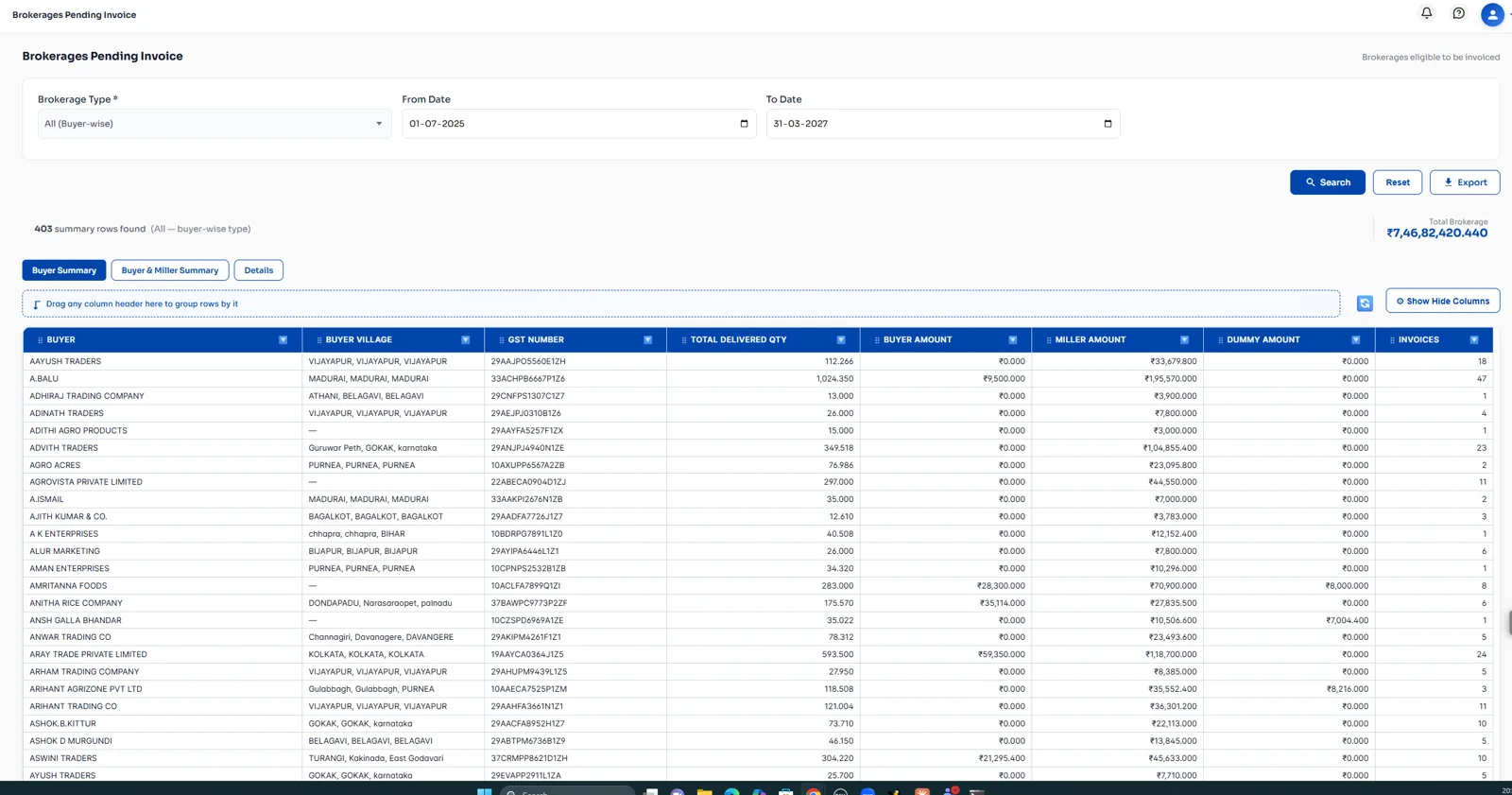Click the ₹59,350.000 buyer amount cell
The height and width of the screenshot is (795, 1512).
pos(945,654)
